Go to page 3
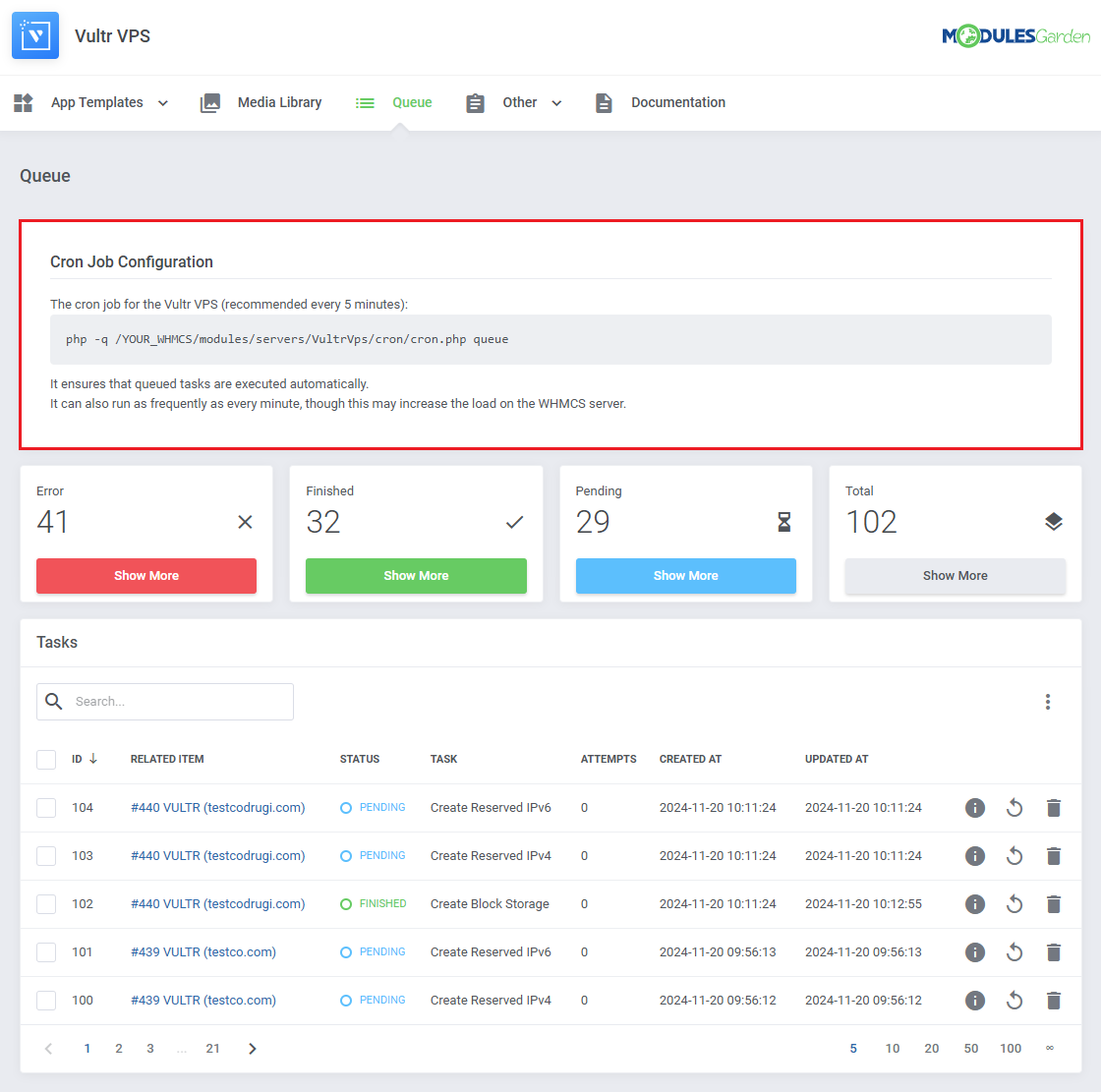Image resolution: width=1101 pixels, height=1092 pixels. coord(150,1049)
